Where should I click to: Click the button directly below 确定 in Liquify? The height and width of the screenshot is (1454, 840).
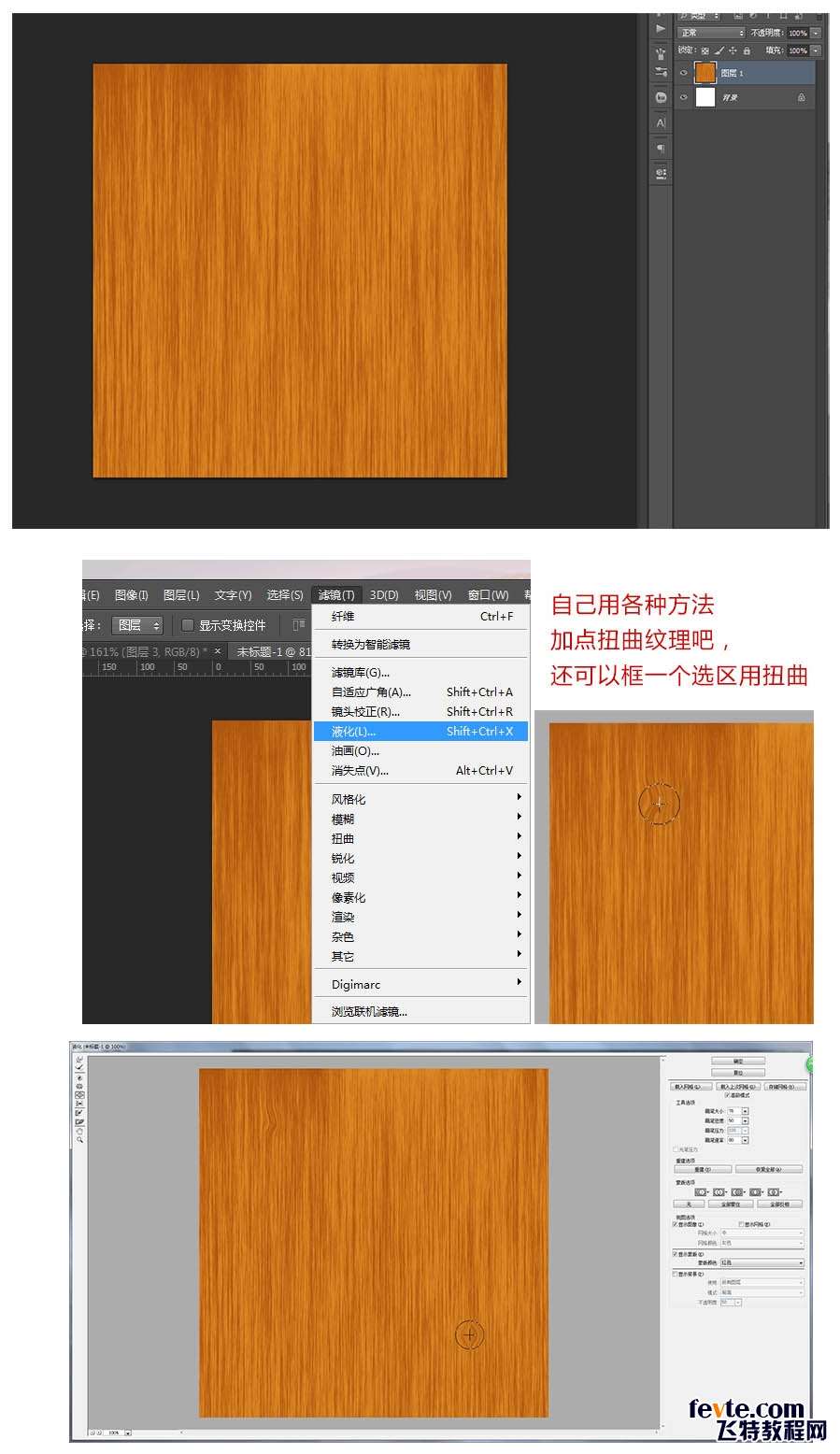point(738,1073)
